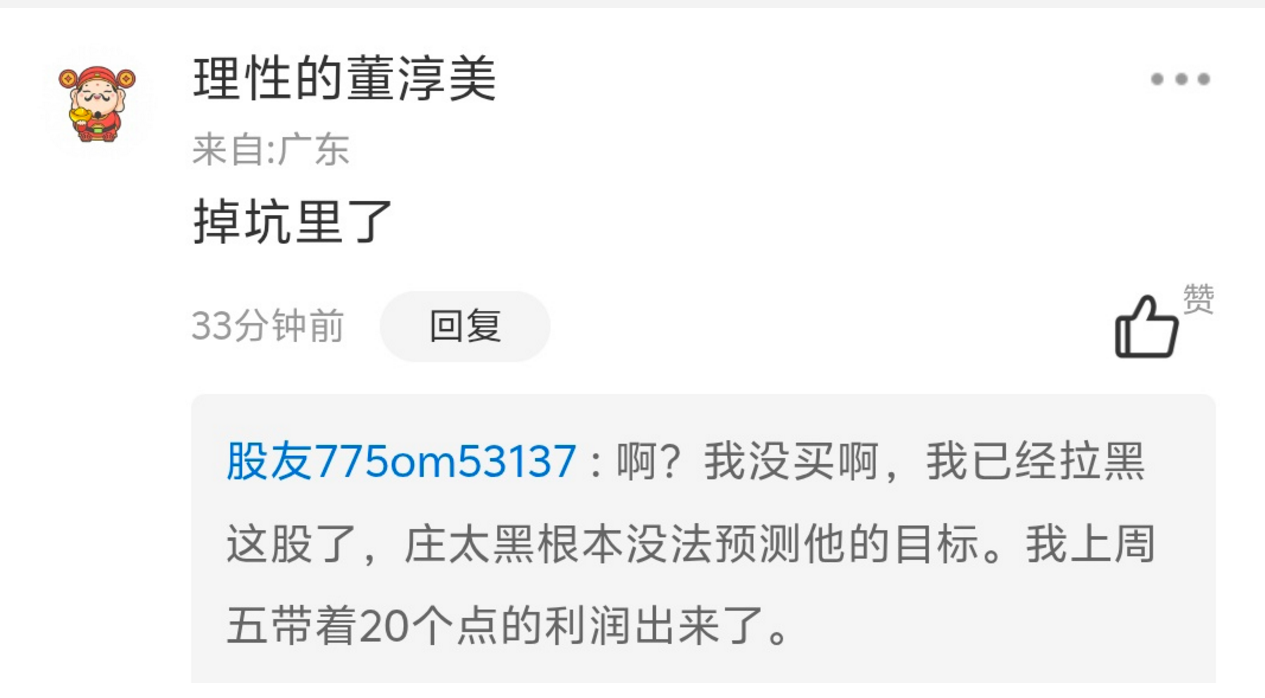The width and height of the screenshot is (1265, 698).
Task: Click the quoted text 啊？我没买啊
Action: (747, 463)
